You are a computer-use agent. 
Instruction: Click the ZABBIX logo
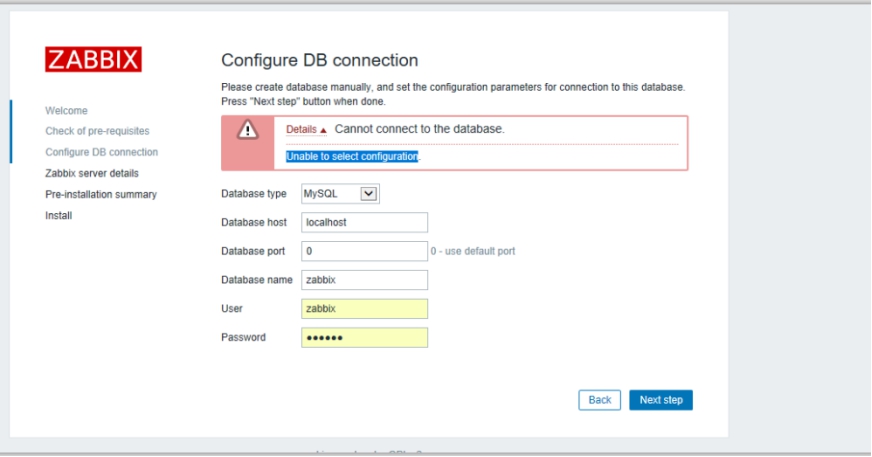point(93,59)
